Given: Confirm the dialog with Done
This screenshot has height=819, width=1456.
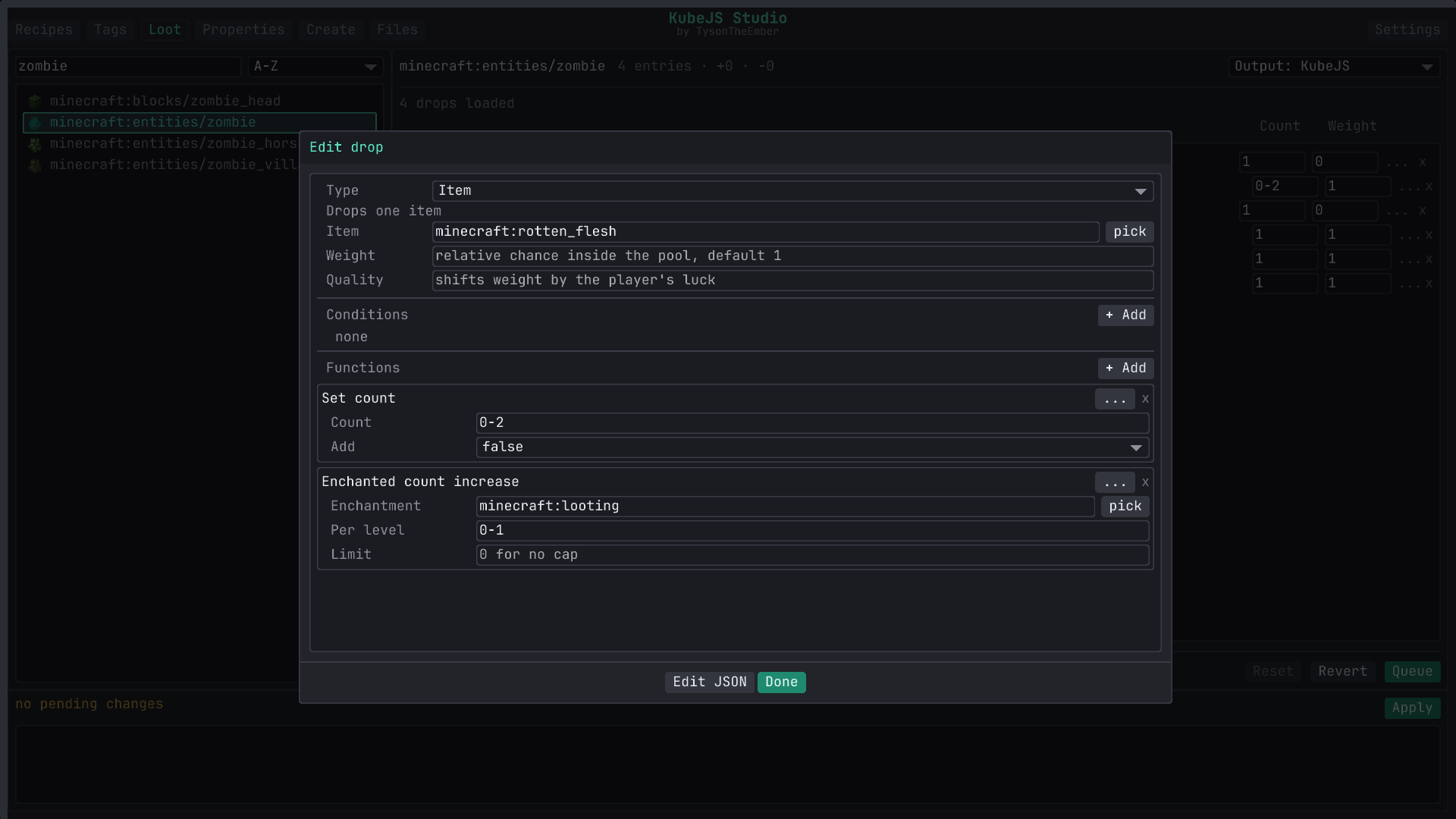Looking at the screenshot, I should tap(782, 682).
